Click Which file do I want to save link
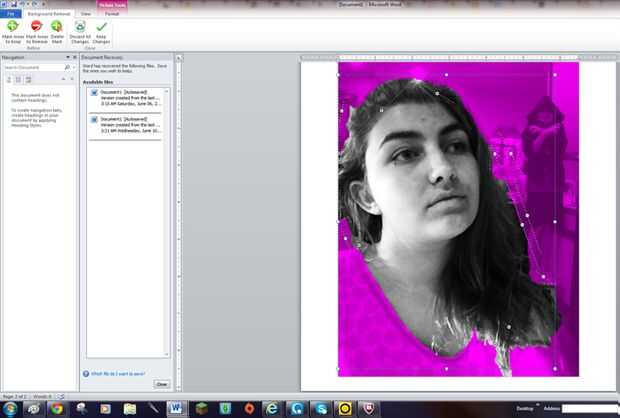The image size is (620, 418). coord(118,374)
